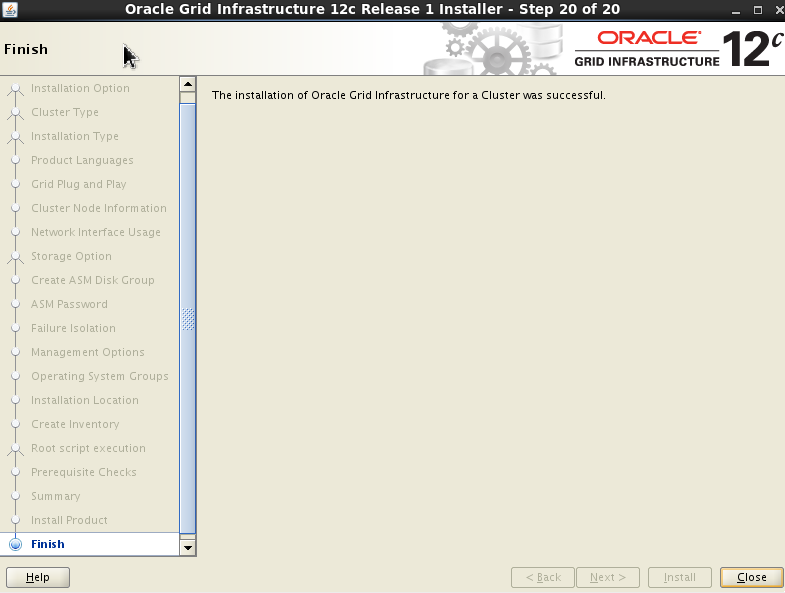Click the Close button to exit installer
Screen dimensions: 785x593
click(x=751, y=577)
